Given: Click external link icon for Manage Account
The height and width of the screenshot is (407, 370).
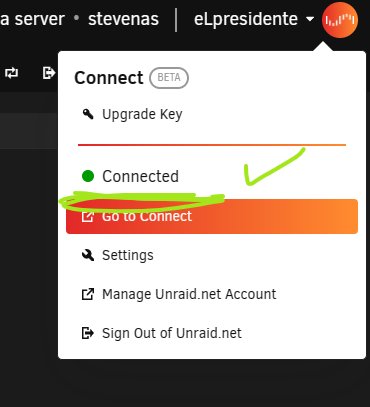Looking at the screenshot, I should 88,294.
